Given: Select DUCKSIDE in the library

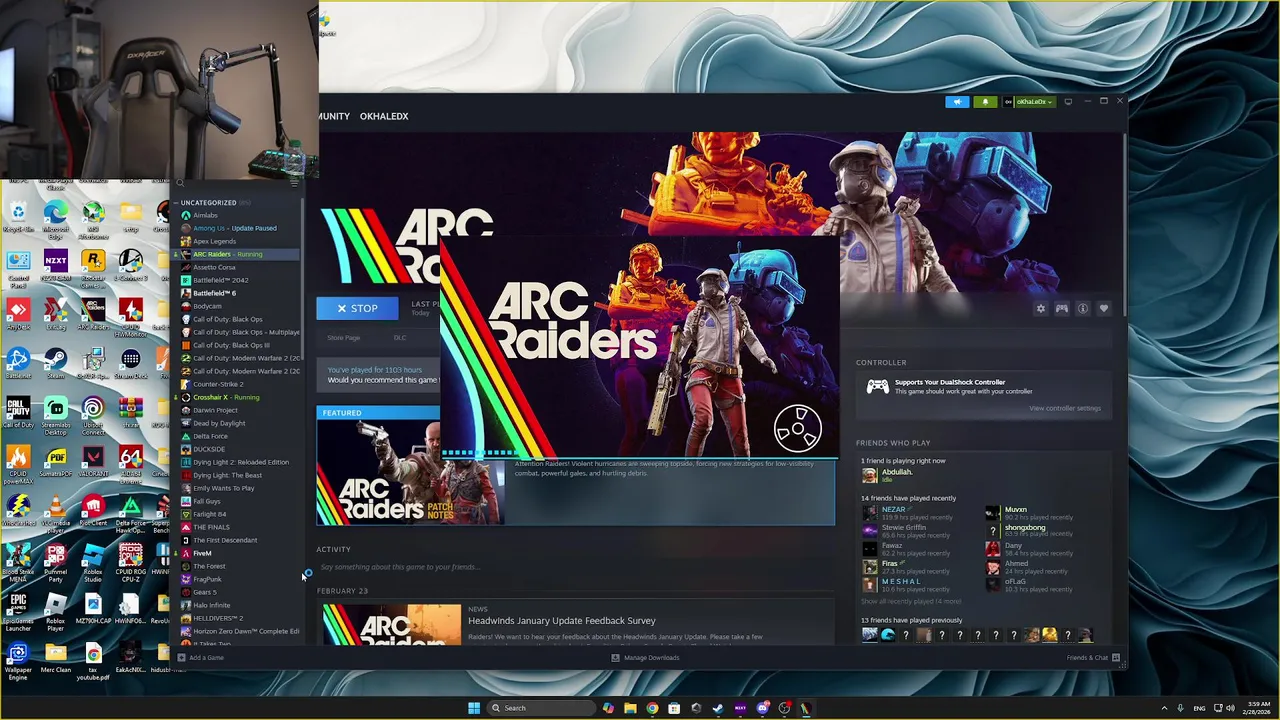Looking at the screenshot, I should click(x=202, y=449).
